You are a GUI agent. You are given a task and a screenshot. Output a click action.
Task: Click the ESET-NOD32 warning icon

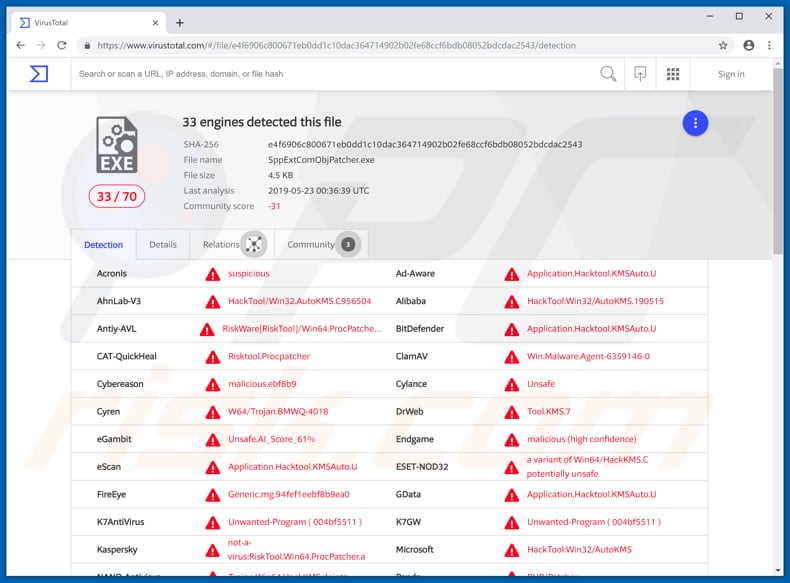coord(511,467)
